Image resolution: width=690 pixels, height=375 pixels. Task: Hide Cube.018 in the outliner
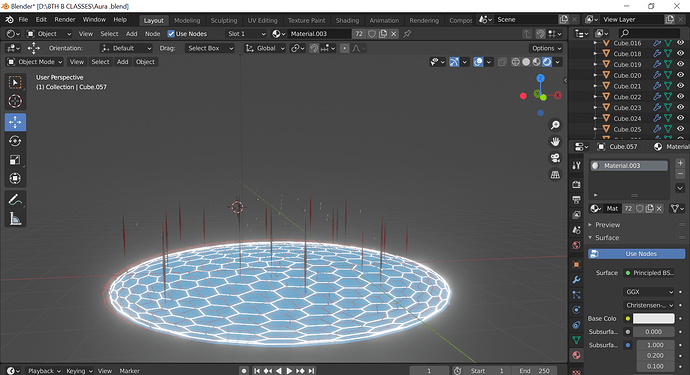click(680, 54)
